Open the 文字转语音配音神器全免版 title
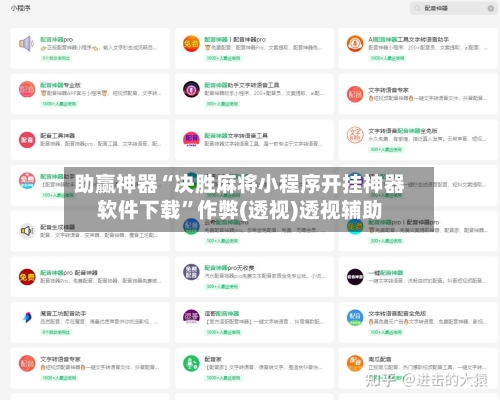This screenshot has width=500, height=400. tap(403, 131)
